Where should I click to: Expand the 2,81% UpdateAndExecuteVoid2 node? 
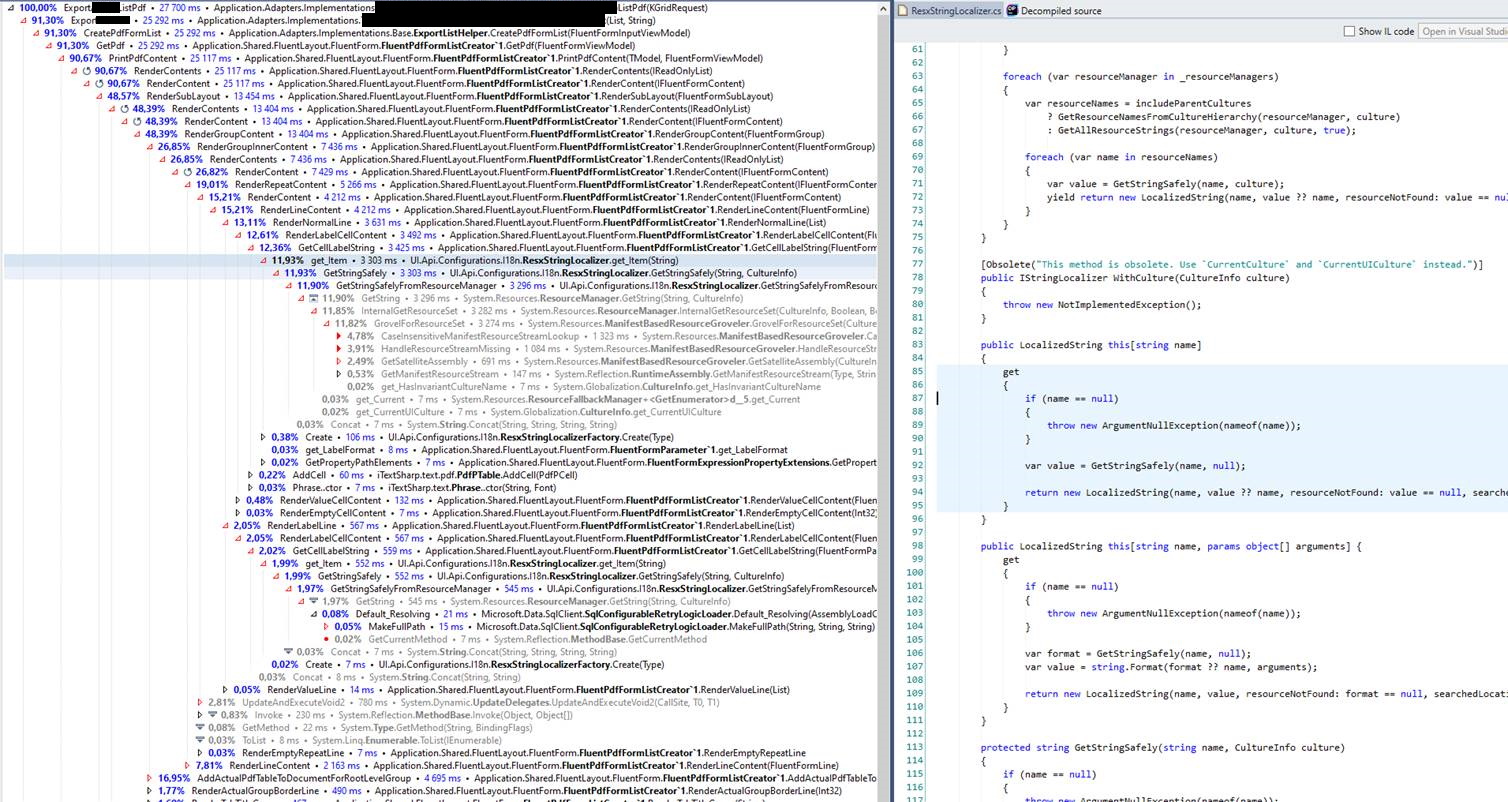(200, 703)
